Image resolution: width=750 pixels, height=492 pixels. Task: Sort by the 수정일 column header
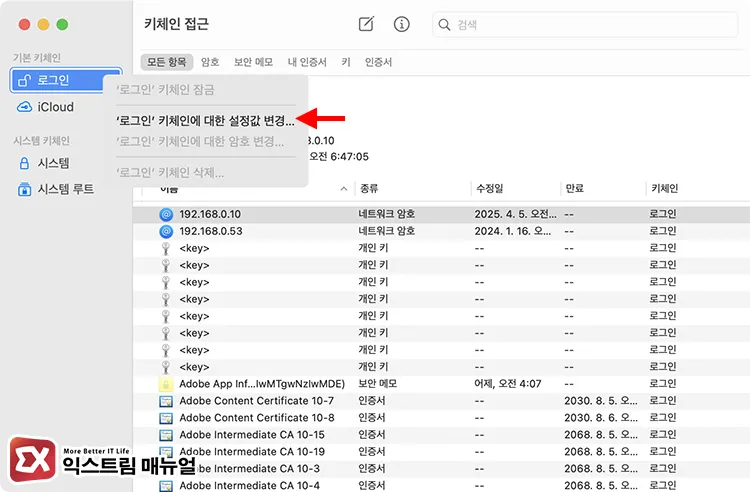coord(489,188)
